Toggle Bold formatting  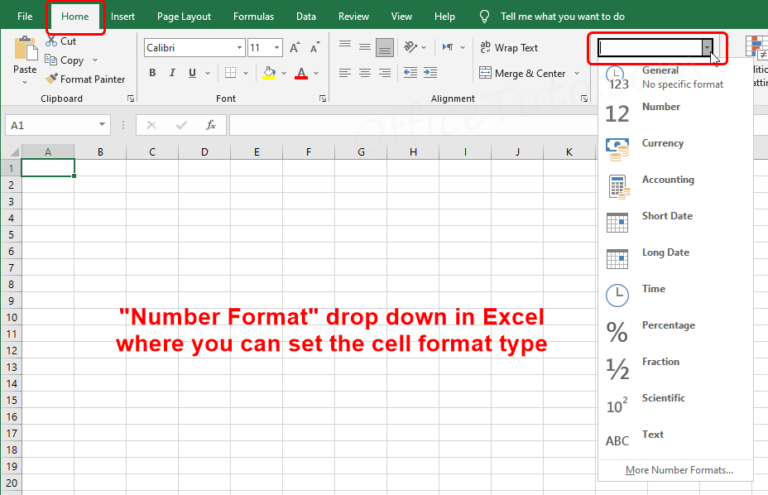(x=153, y=73)
